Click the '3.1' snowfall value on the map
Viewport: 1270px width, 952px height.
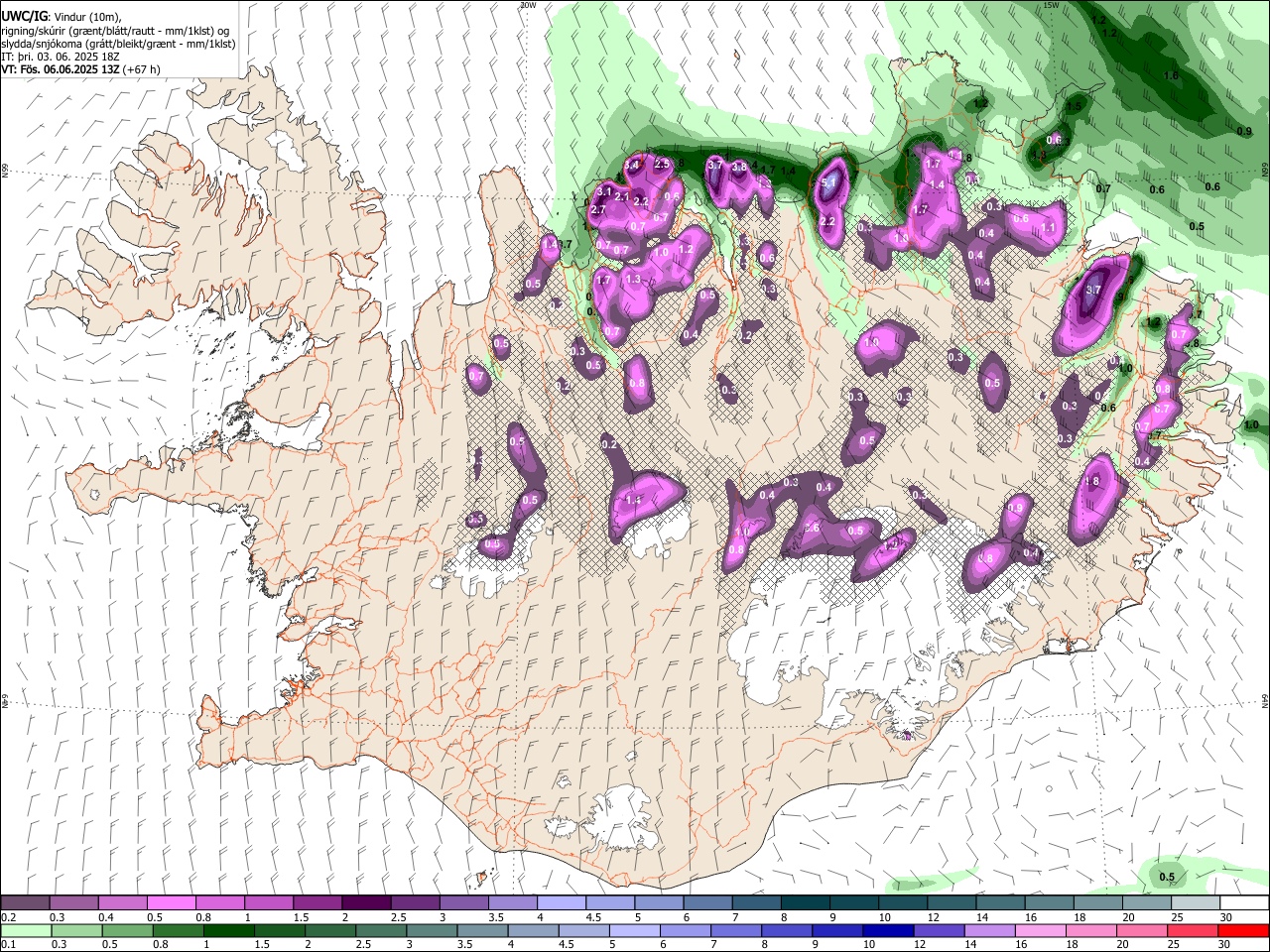pyautogui.click(x=604, y=190)
